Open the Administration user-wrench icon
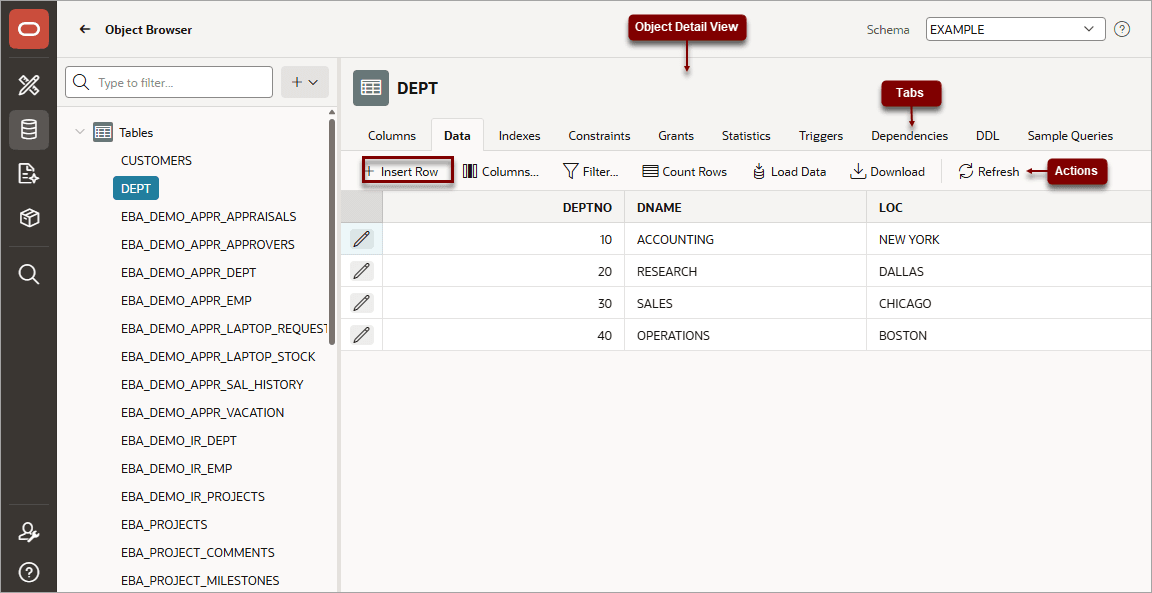Viewport: 1152px width, 593px height. pyautogui.click(x=29, y=533)
